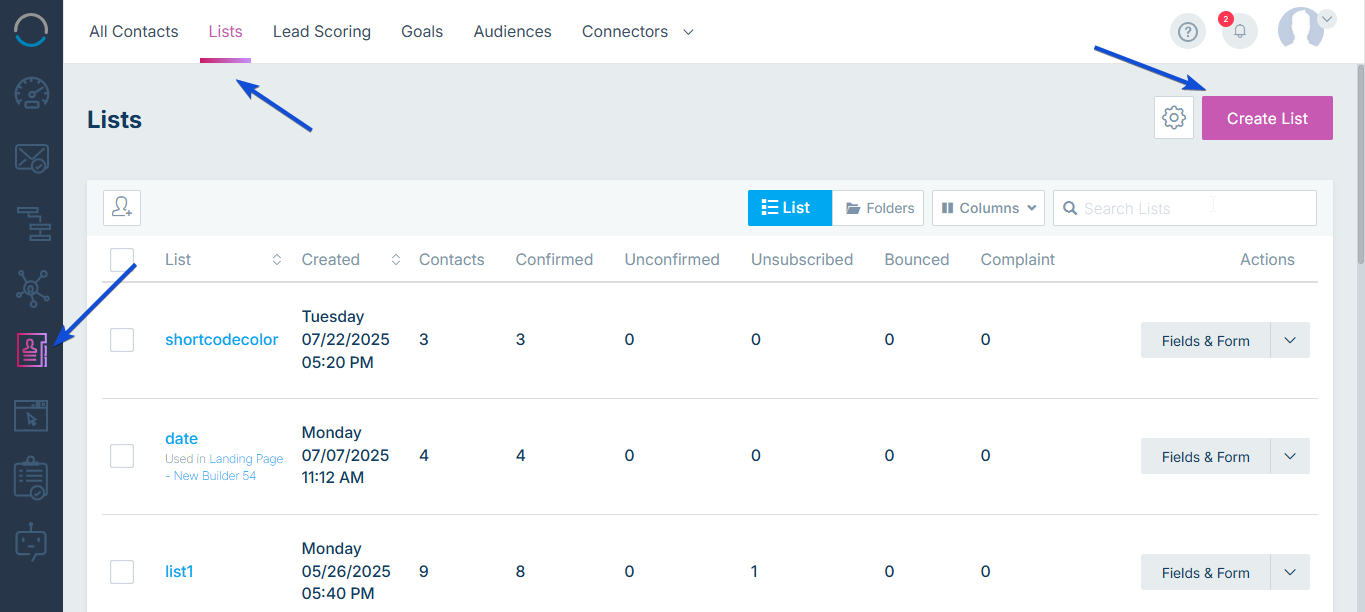Image resolution: width=1365 pixels, height=612 pixels.
Task: Open the user avatar profile menu
Action: 1301,30
